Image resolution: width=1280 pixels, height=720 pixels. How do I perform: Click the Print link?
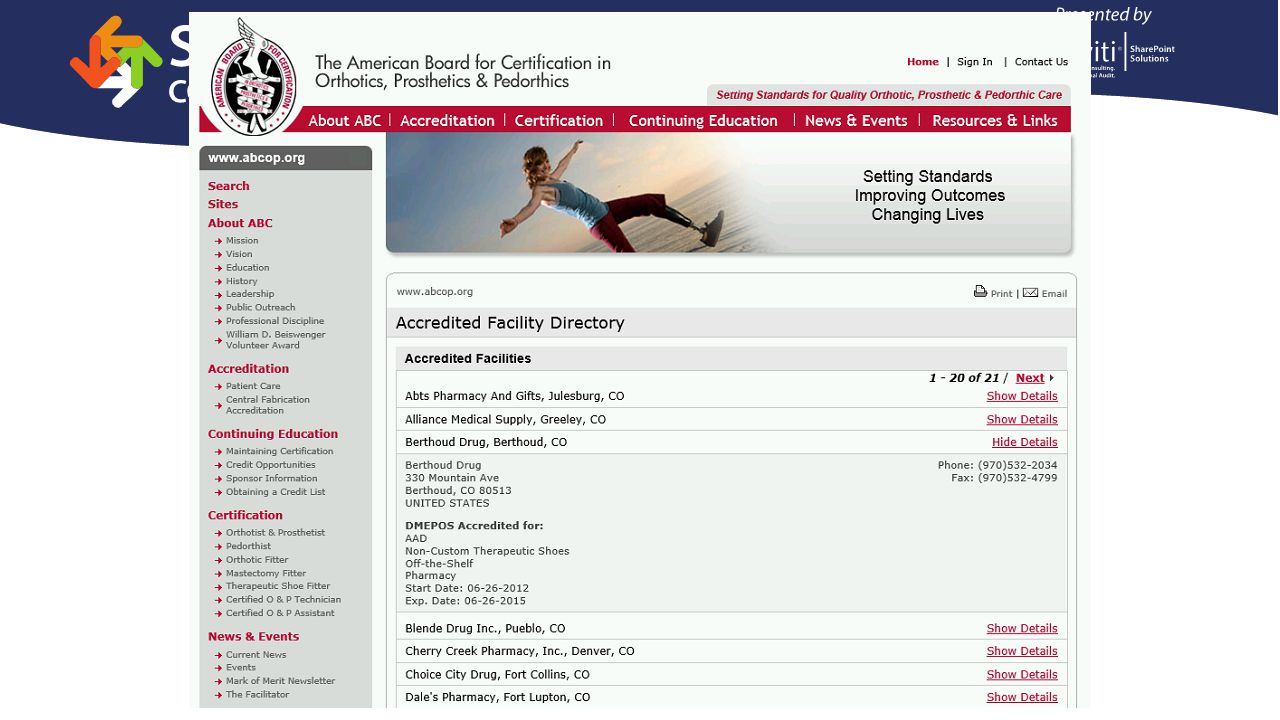pos(1001,294)
